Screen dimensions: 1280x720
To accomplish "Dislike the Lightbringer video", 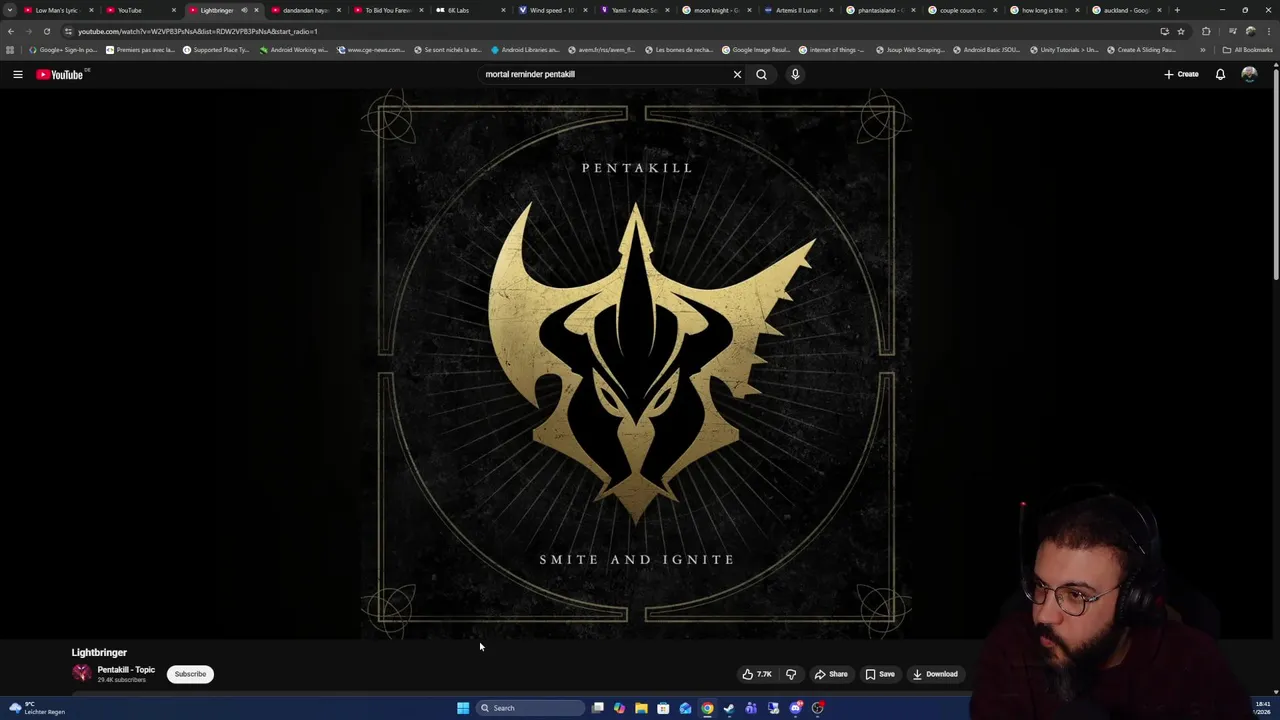I will click(791, 674).
